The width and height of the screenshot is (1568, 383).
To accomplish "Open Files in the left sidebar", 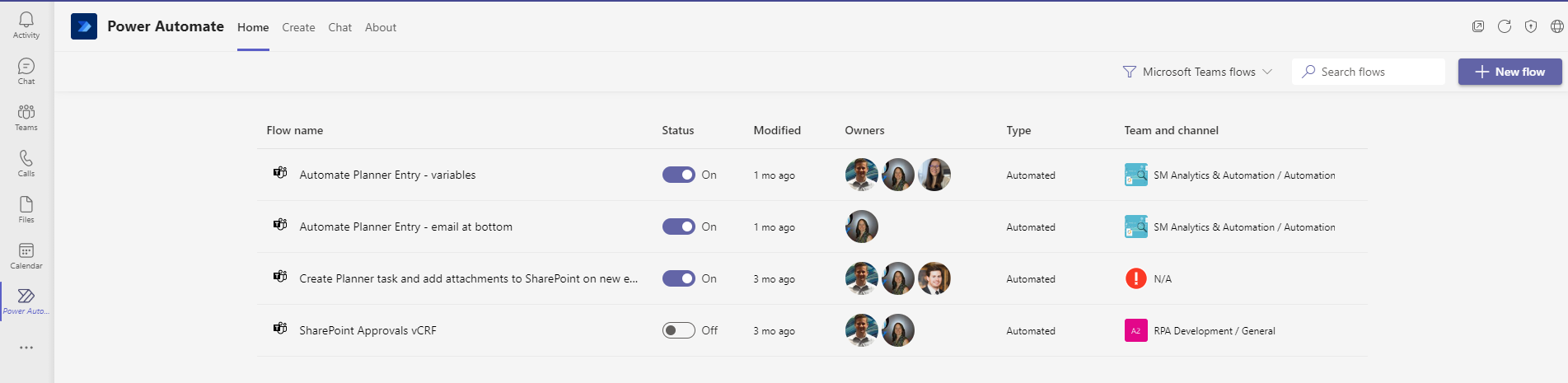I will pyautogui.click(x=26, y=209).
